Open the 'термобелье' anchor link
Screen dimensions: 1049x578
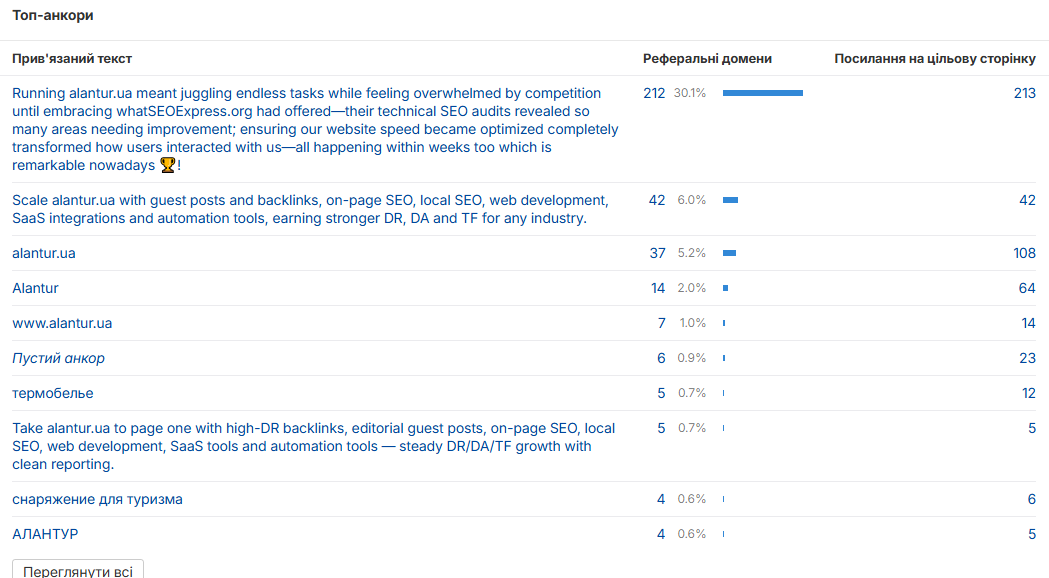coord(53,393)
